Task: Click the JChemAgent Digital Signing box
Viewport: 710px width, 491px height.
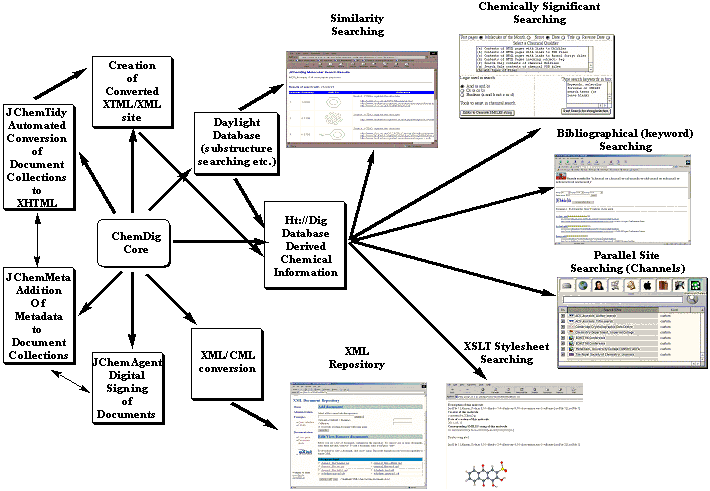Action: [x=127, y=388]
